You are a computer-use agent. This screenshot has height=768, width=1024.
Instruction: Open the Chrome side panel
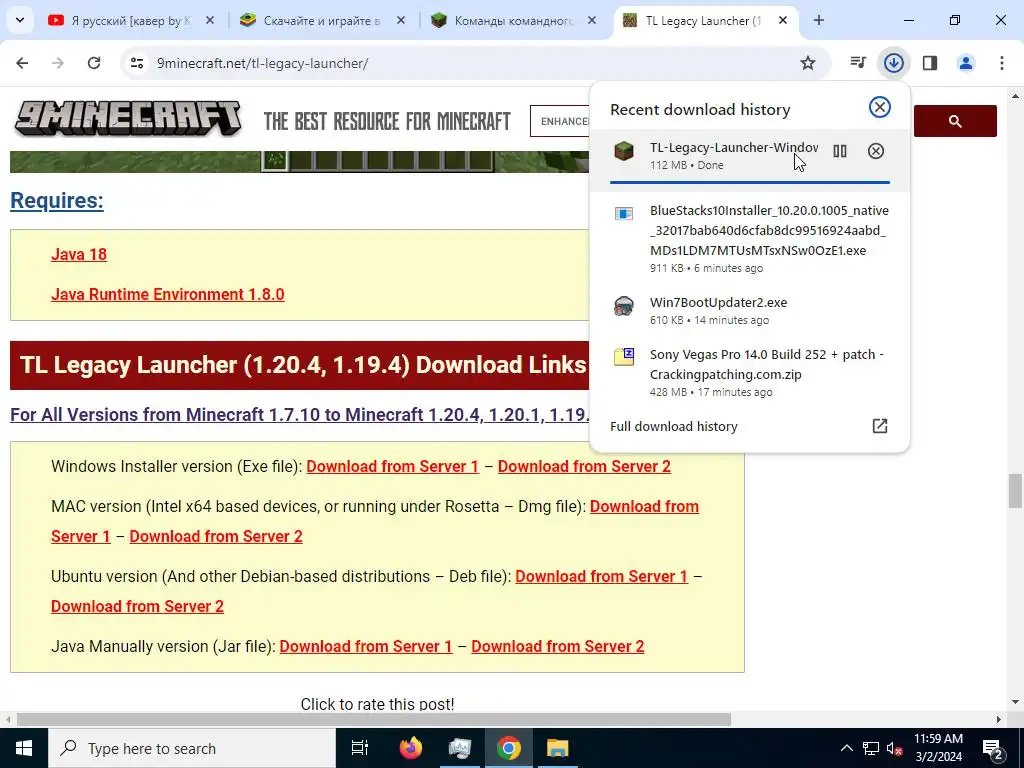point(930,63)
